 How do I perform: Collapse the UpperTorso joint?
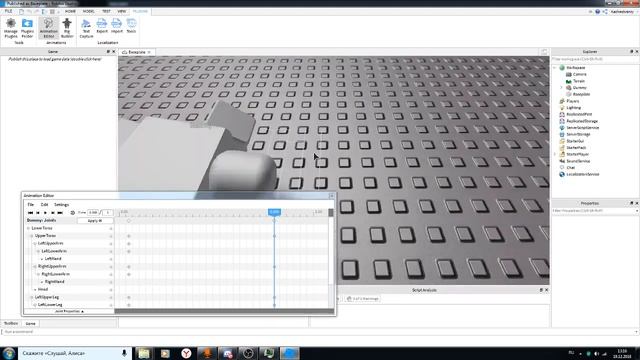(31, 236)
